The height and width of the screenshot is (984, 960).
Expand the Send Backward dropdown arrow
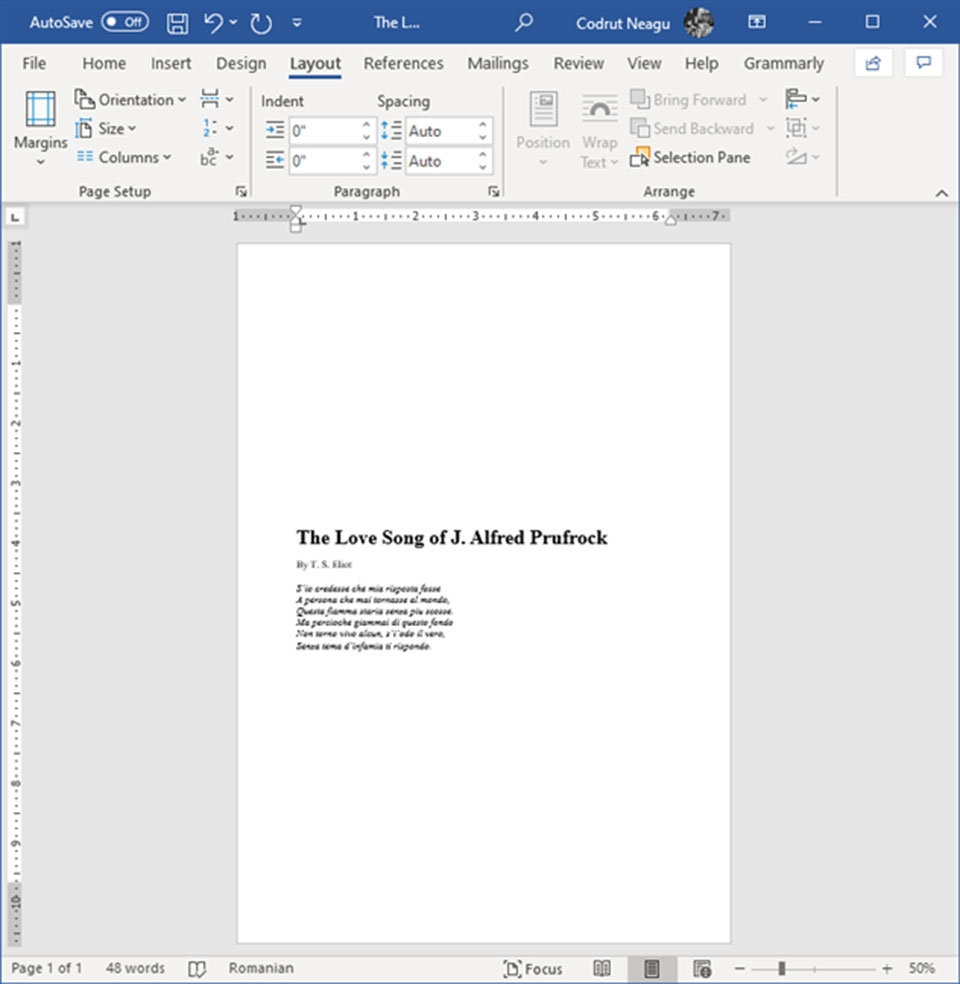[x=770, y=128]
